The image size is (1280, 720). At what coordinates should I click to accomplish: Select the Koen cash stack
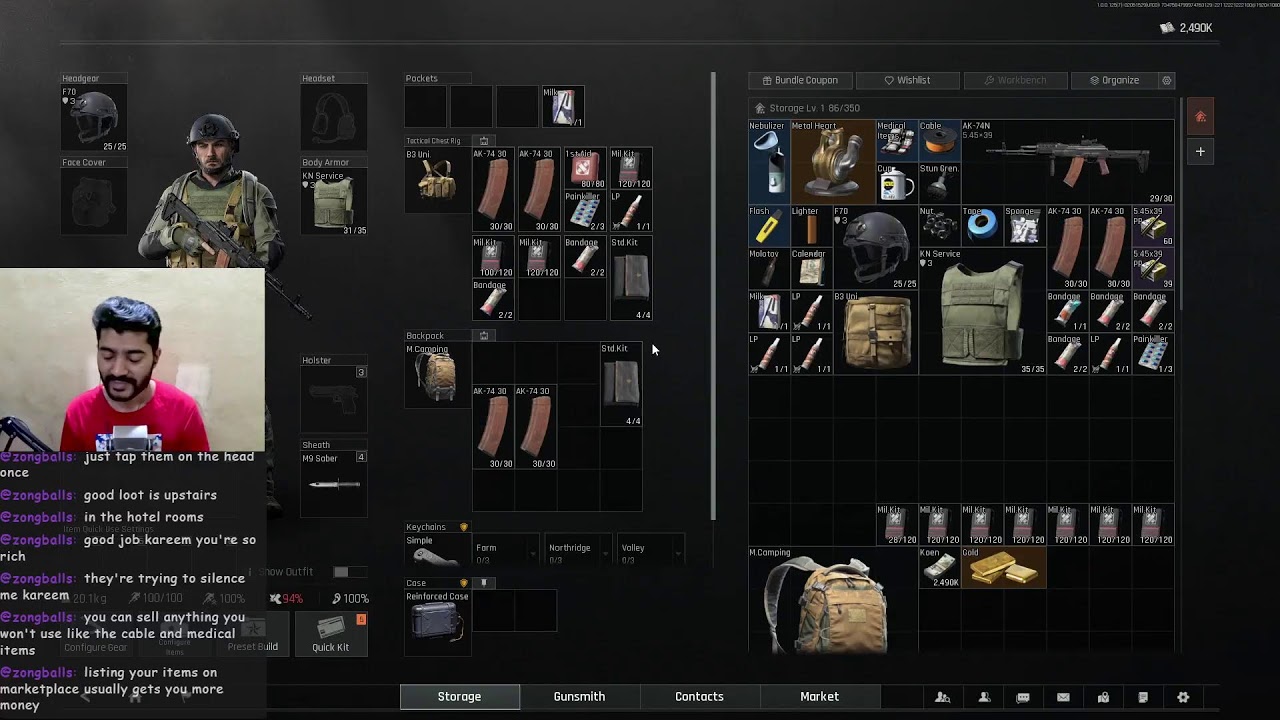point(938,567)
